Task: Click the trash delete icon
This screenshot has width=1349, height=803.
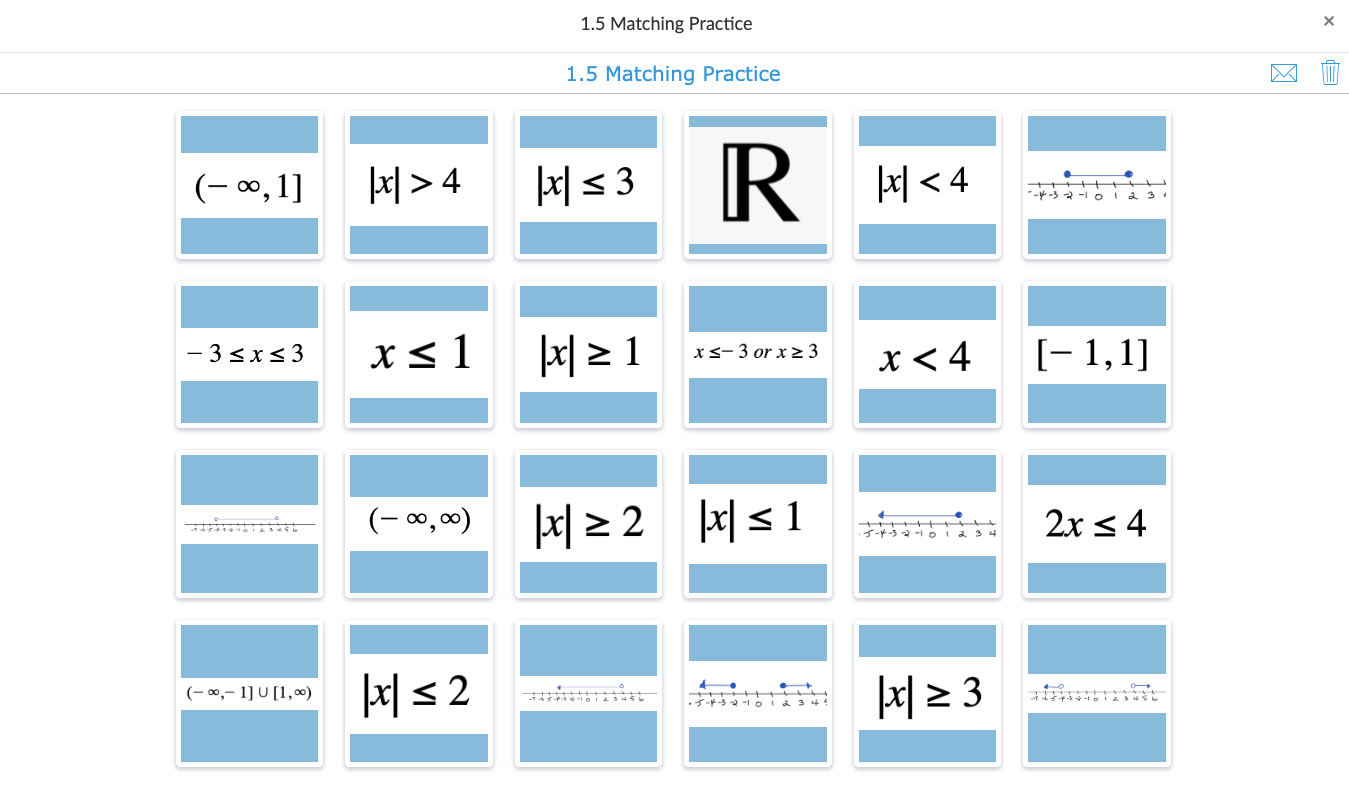Action: coord(1330,72)
